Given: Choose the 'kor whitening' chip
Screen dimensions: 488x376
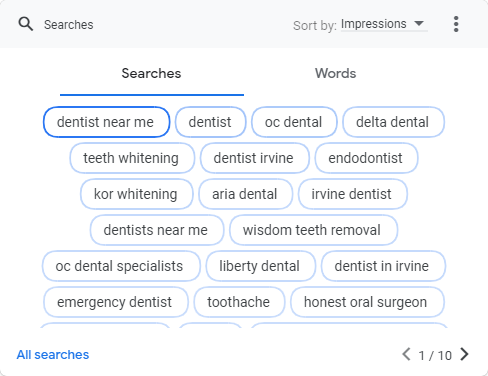Looking at the screenshot, I should (x=136, y=194).
